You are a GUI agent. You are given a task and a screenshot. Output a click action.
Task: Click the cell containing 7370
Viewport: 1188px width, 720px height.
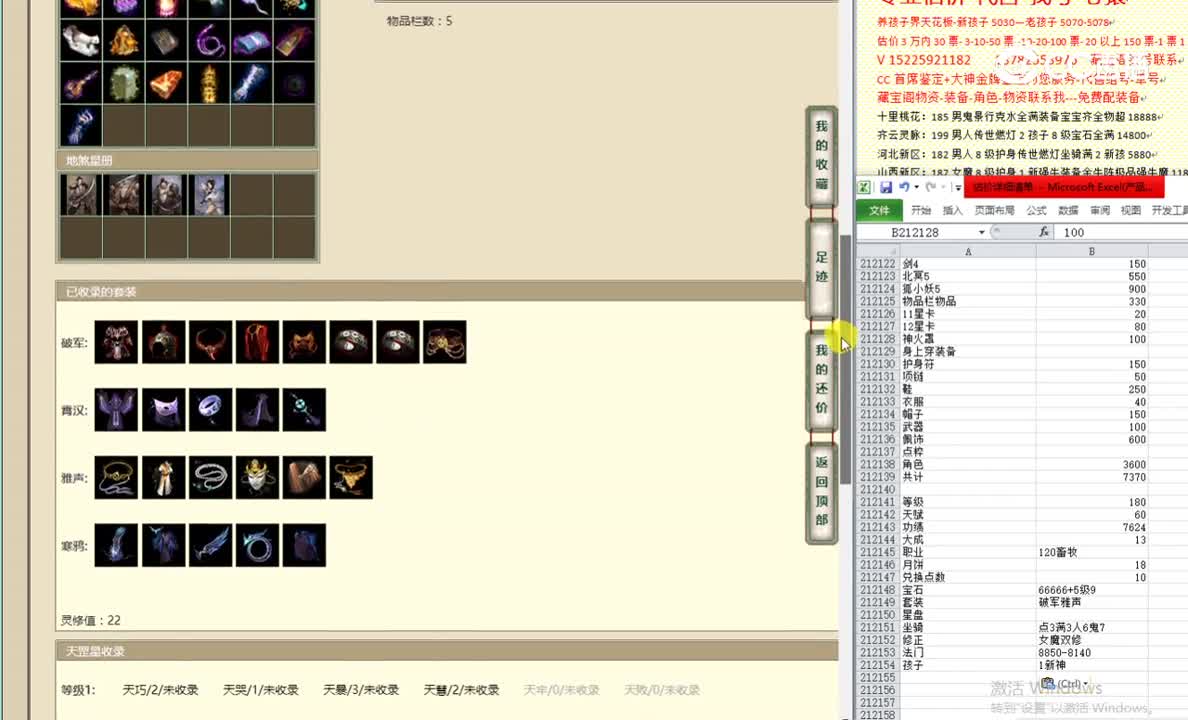1092,477
